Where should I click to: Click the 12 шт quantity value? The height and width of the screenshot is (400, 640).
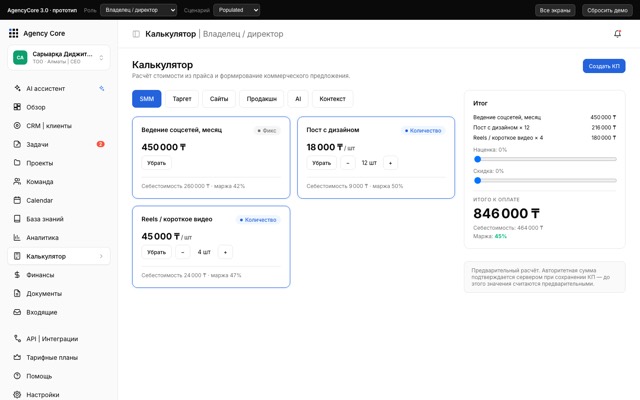(369, 163)
